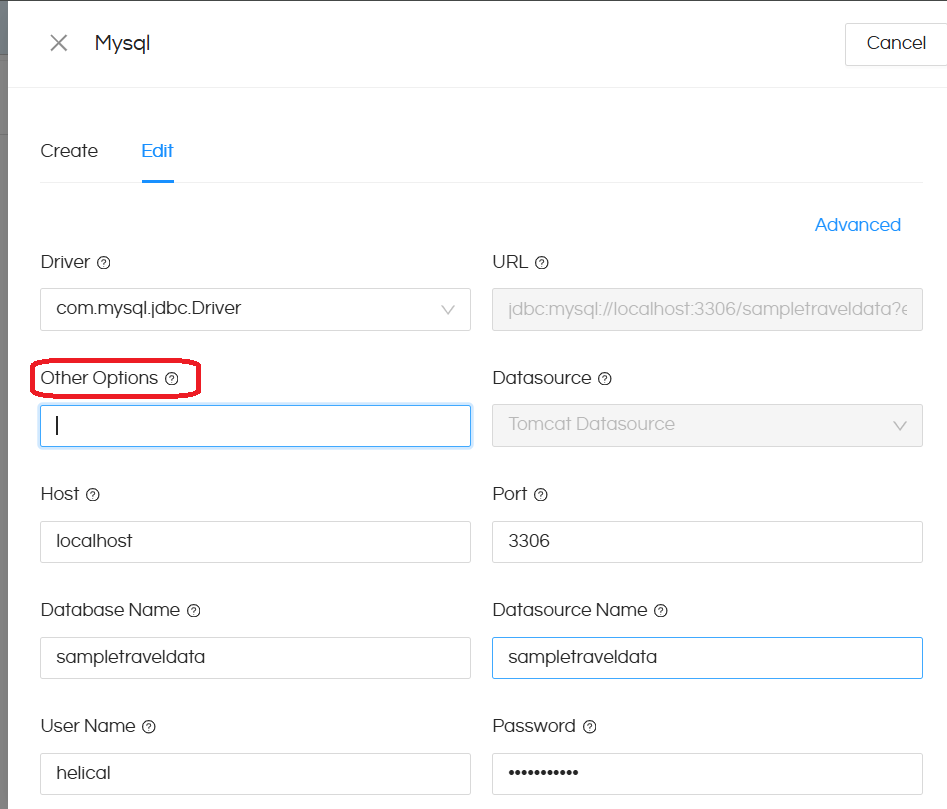Screen dimensions: 947x809
Task: Show help icon beside User Name
Action: coord(149,726)
